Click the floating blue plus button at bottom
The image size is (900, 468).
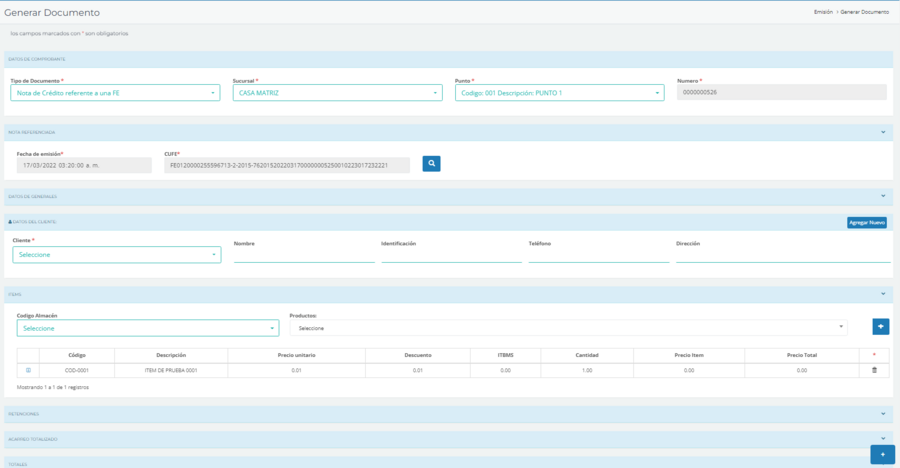point(882,454)
